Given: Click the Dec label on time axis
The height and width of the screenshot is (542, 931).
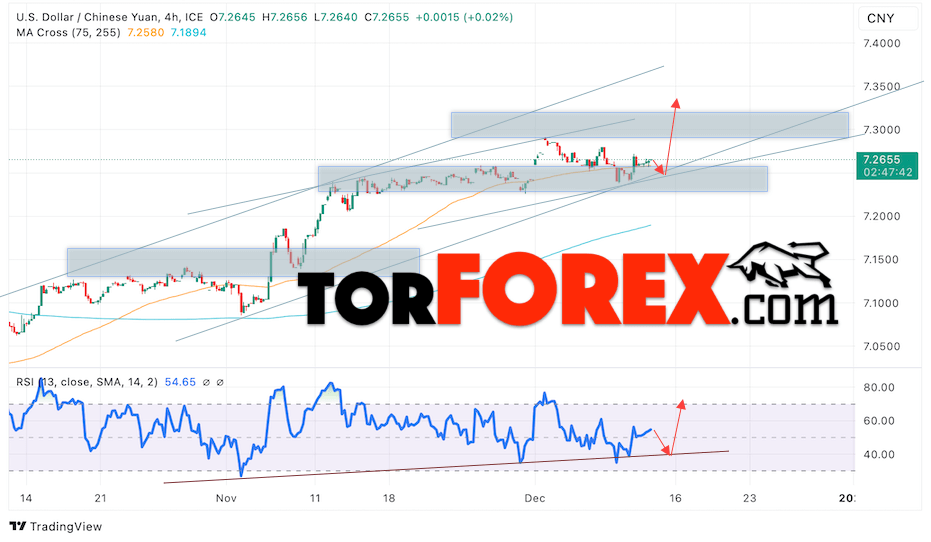Looking at the screenshot, I should 534,498.
